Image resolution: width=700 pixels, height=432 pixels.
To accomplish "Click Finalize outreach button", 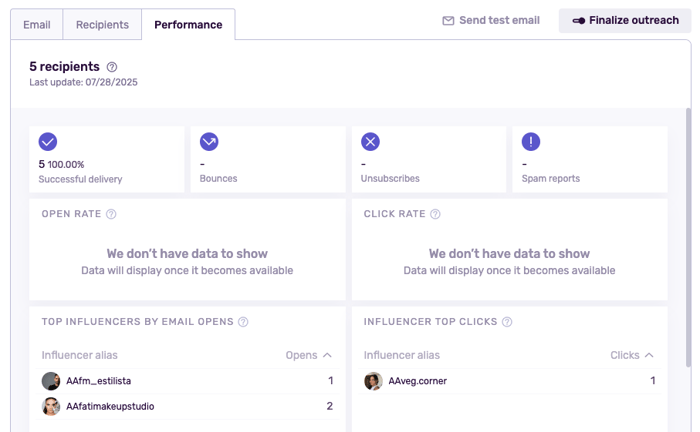I will [625, 20].
